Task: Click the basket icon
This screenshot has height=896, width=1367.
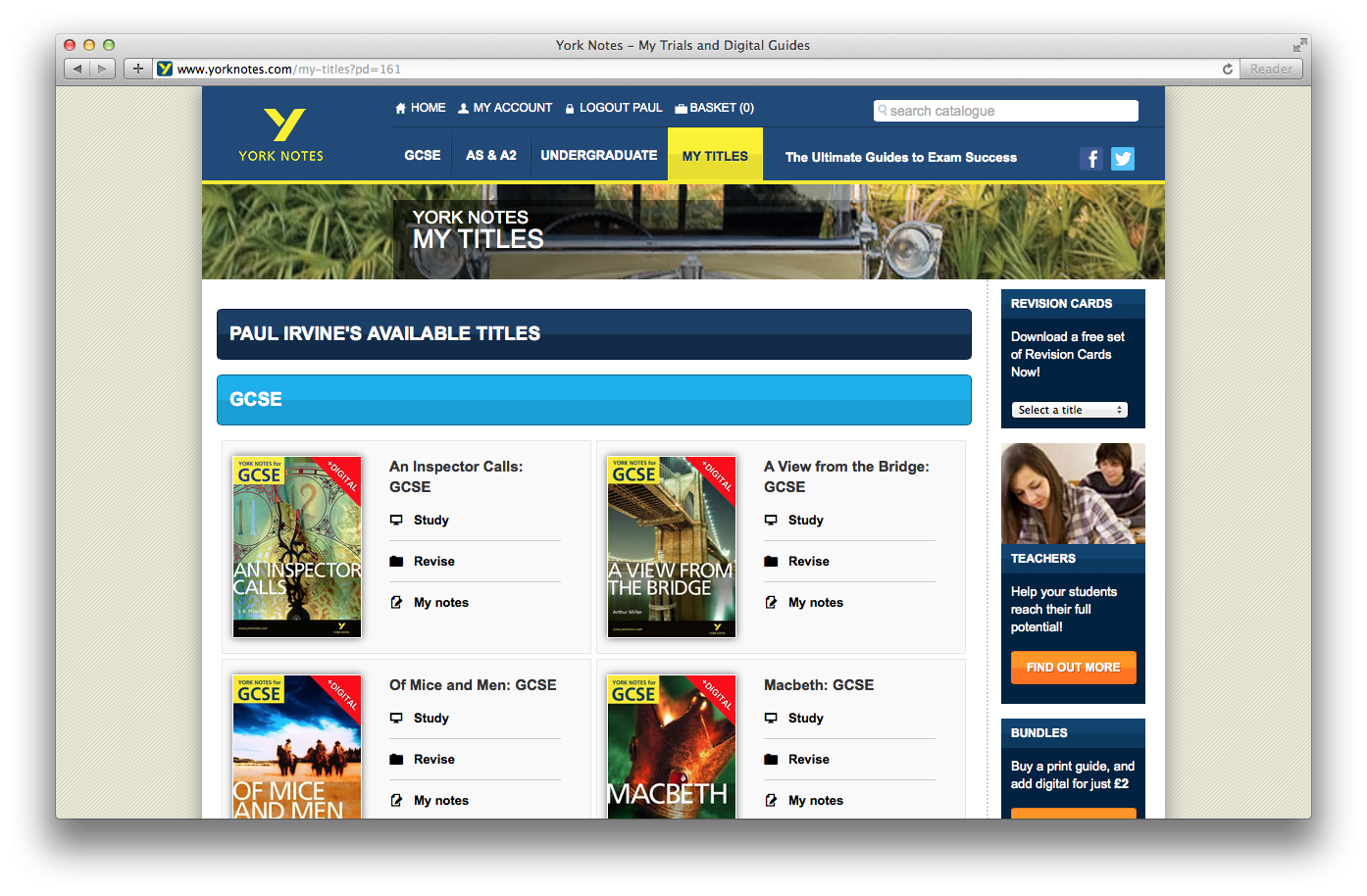Action: 681,109
